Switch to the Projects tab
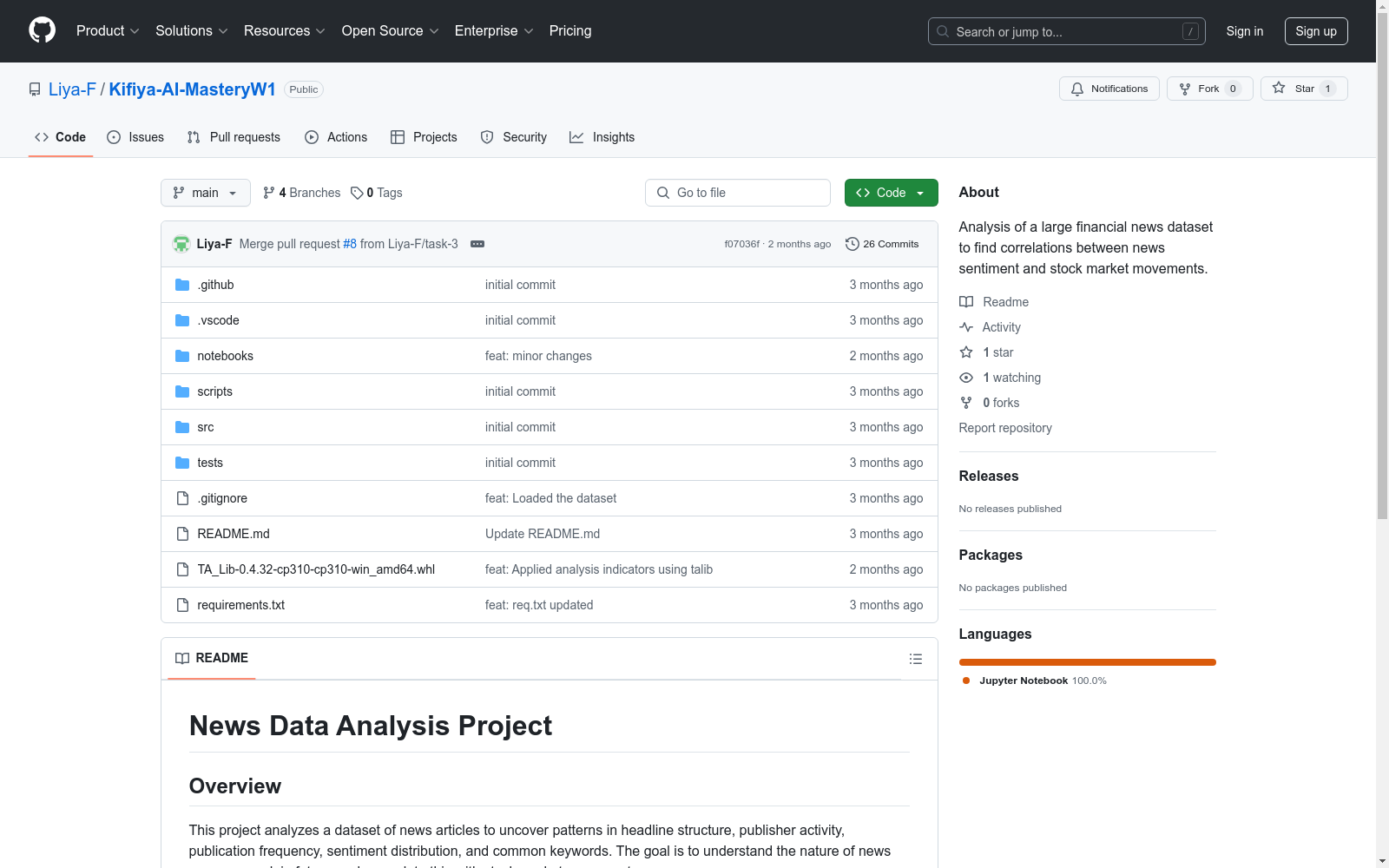1389x868 pixels. [x=424, y=137]
